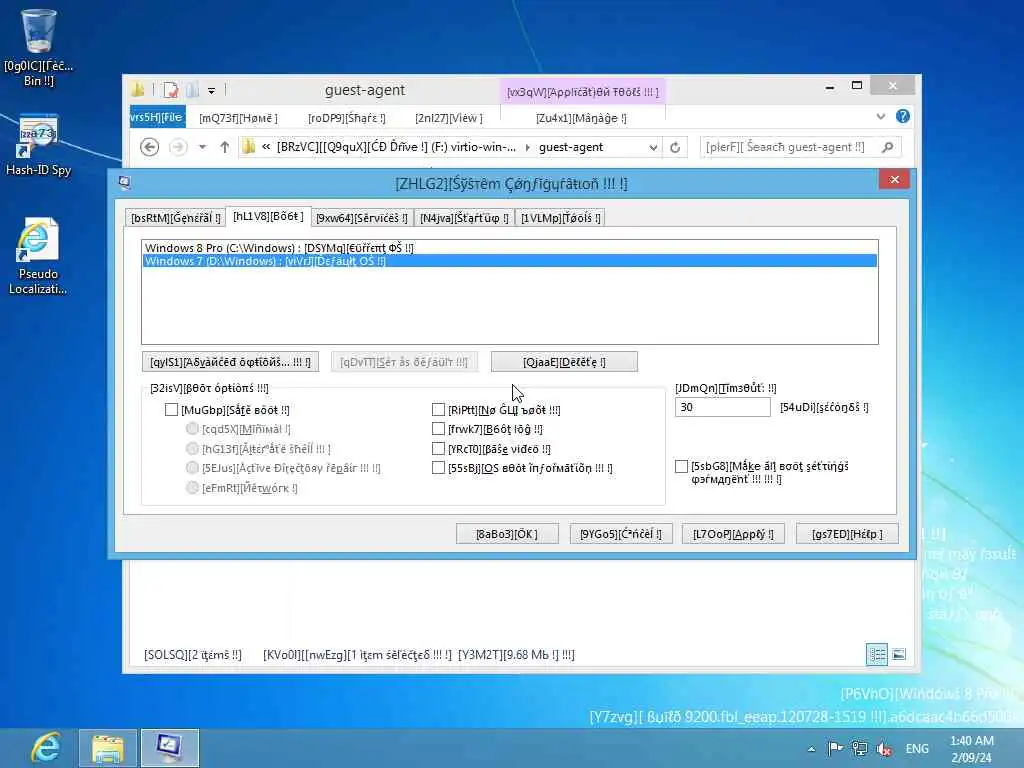Click Help in System Configuration
Image resolution: width=1024 pixels, height=768 pixels.
[x=847, y=534]
